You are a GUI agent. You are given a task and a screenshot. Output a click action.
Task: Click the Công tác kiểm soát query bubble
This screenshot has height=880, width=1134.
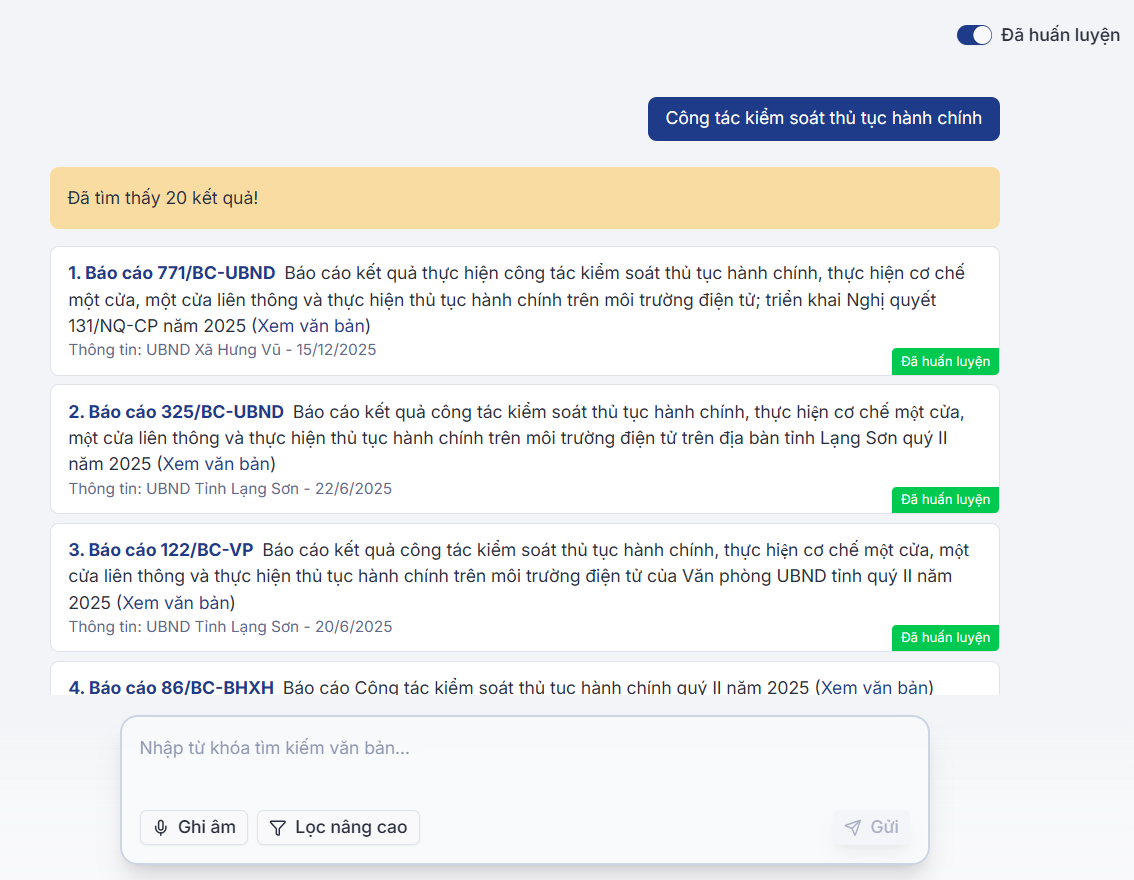(x=823, y=118)
